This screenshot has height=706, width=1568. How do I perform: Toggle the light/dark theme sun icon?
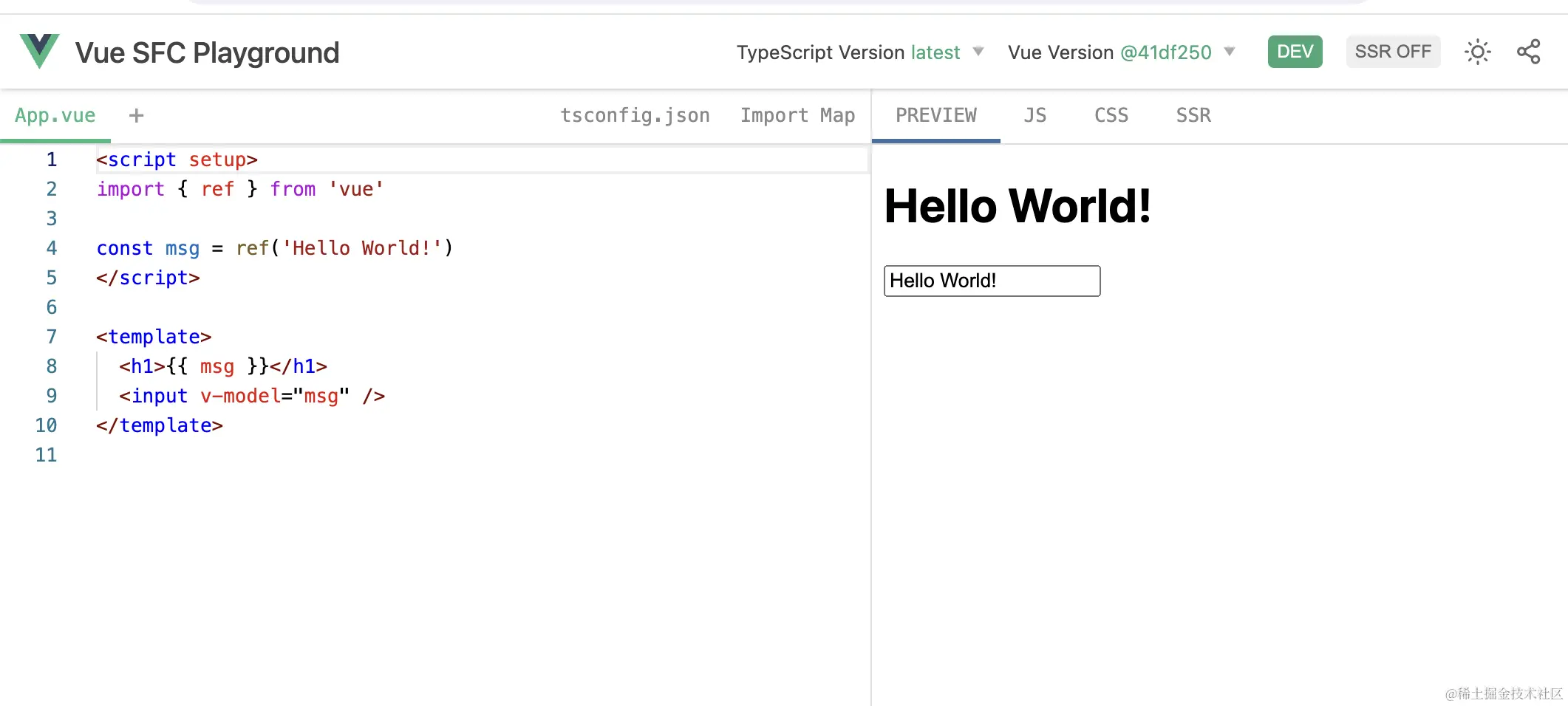click(x=1477, y=52)
